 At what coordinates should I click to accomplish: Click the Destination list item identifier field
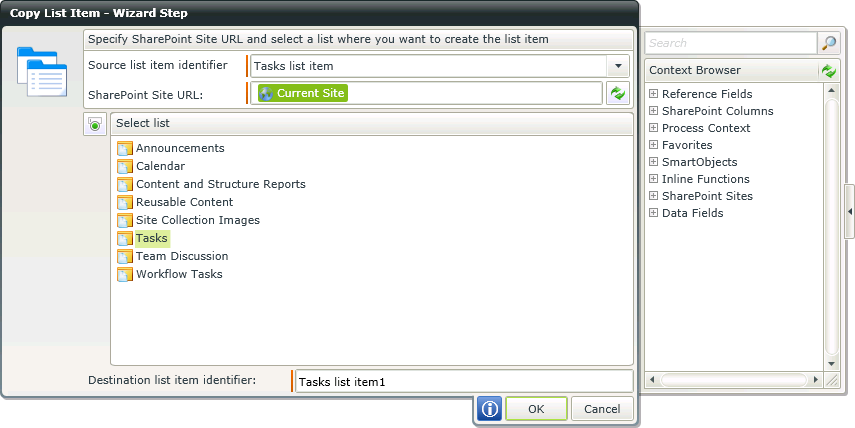pos(464,382)
